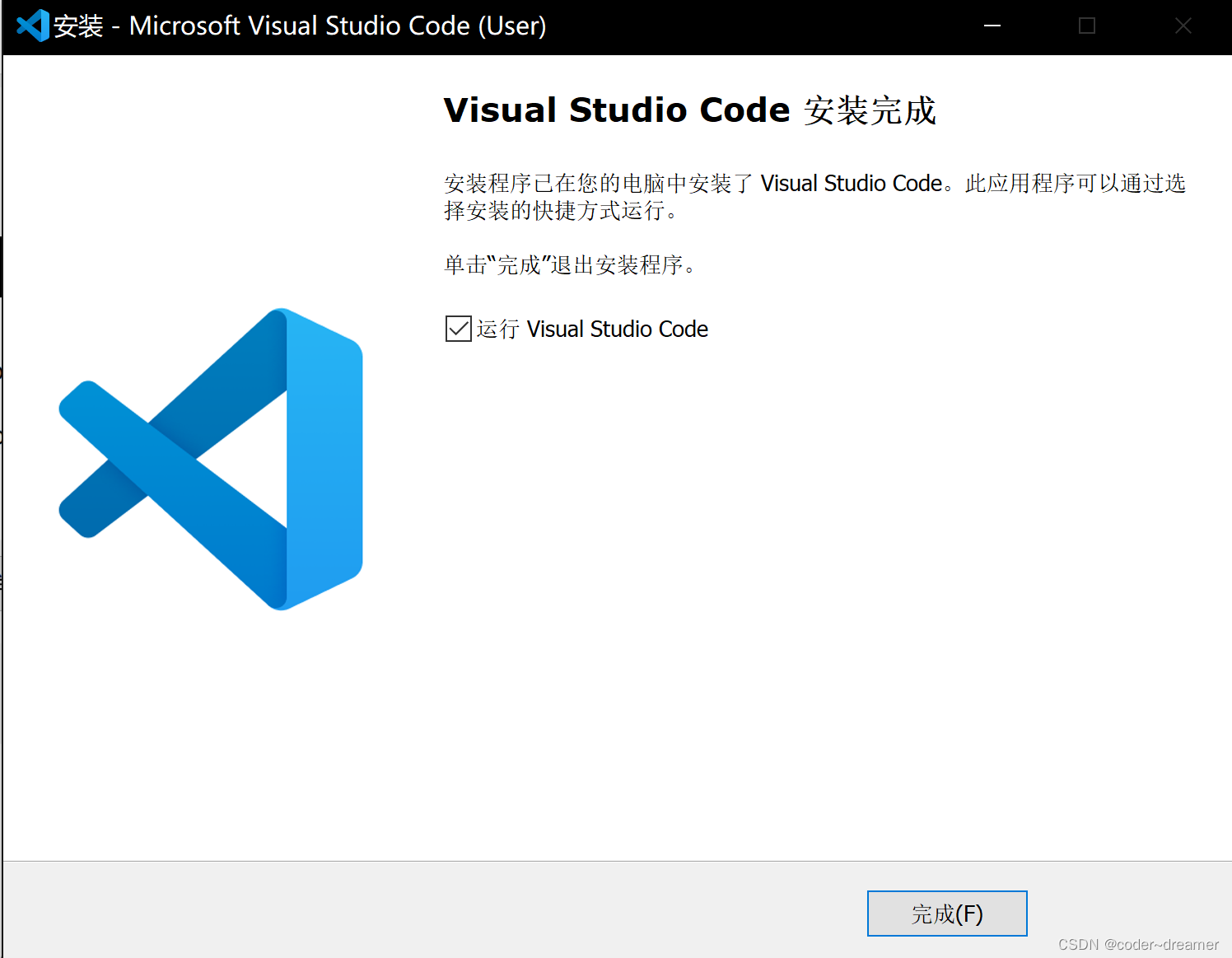Click the 完成(F) finish button
The height and width of the screenshot is (958, 1232).
tap(947, 914)
